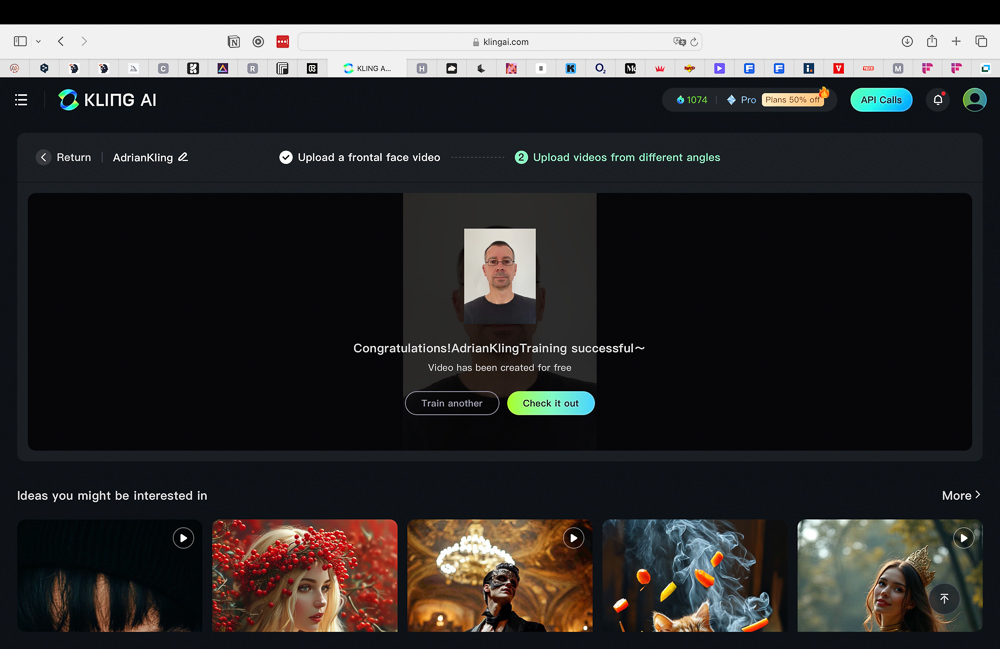
Task: Click the Plans 50% off promo badge
Action: [x=793, y=99]
